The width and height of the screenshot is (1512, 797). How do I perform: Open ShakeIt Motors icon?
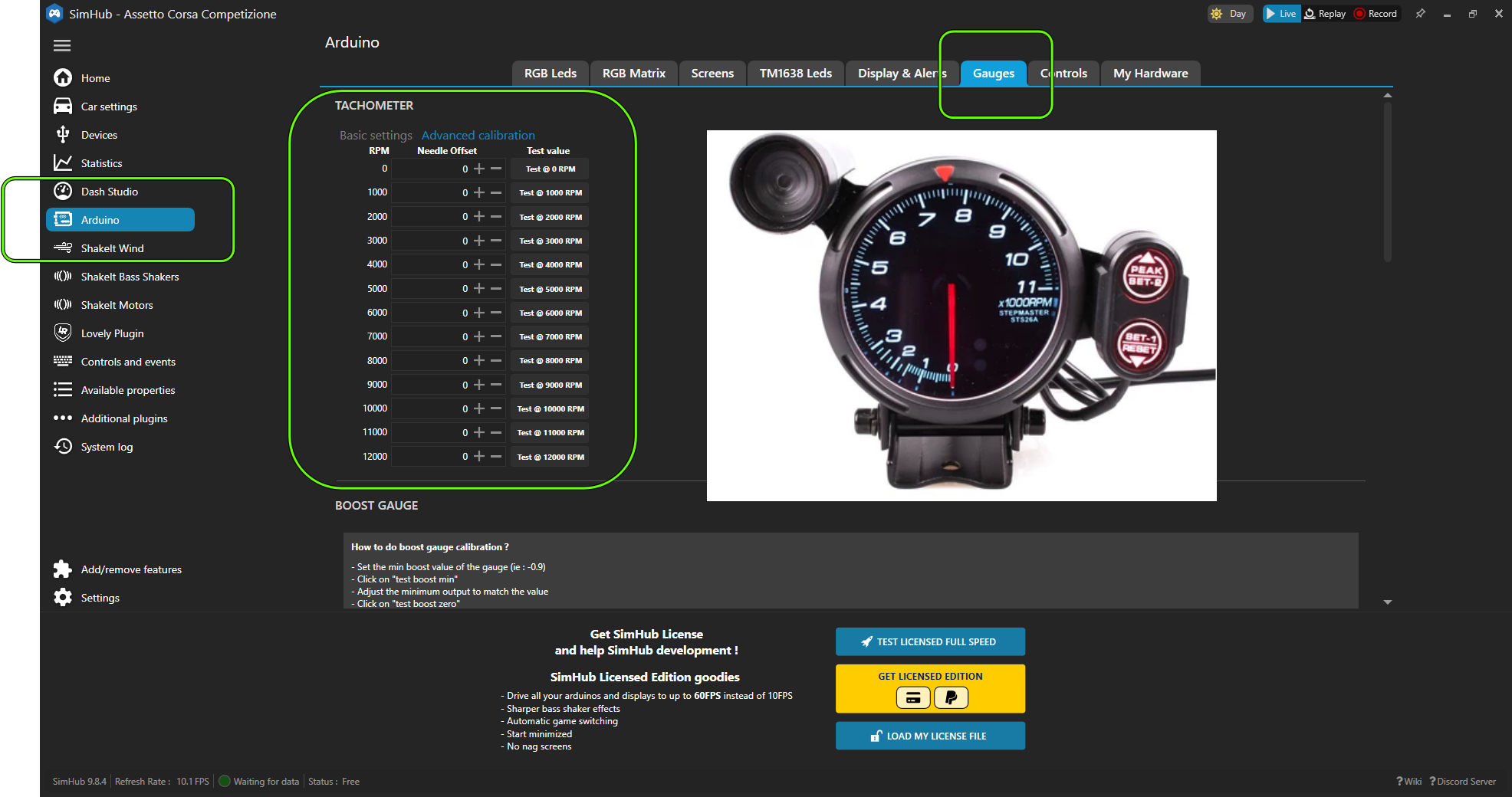(63, 304)
